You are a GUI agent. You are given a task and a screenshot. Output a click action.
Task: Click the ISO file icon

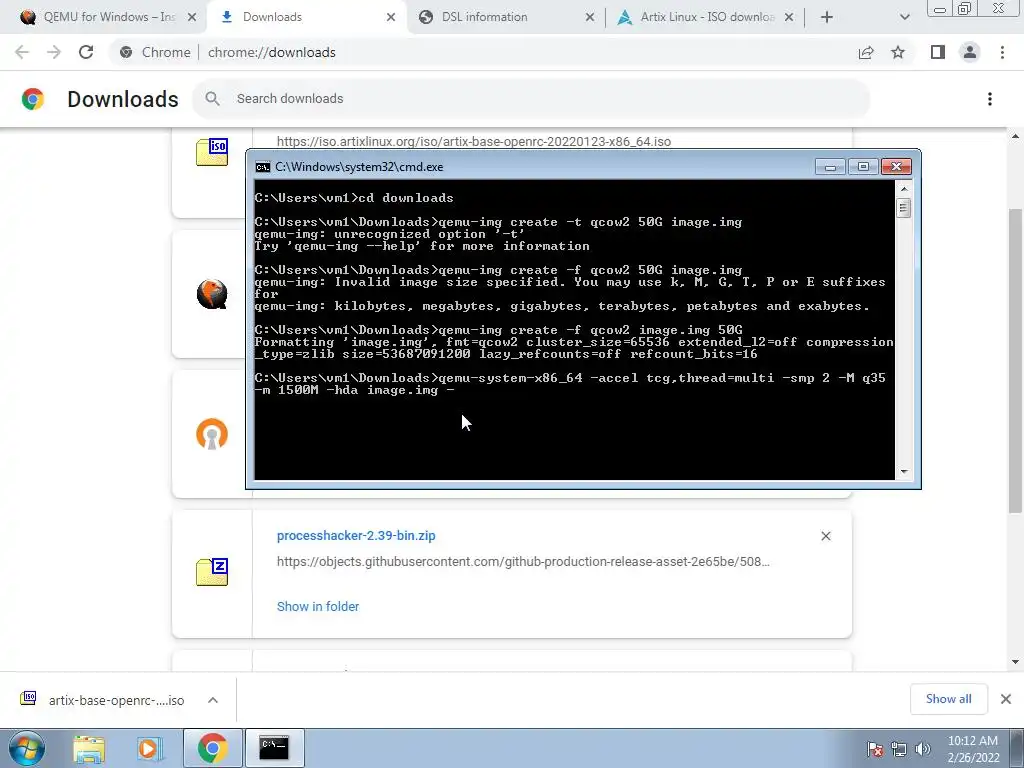coord(212,152)
